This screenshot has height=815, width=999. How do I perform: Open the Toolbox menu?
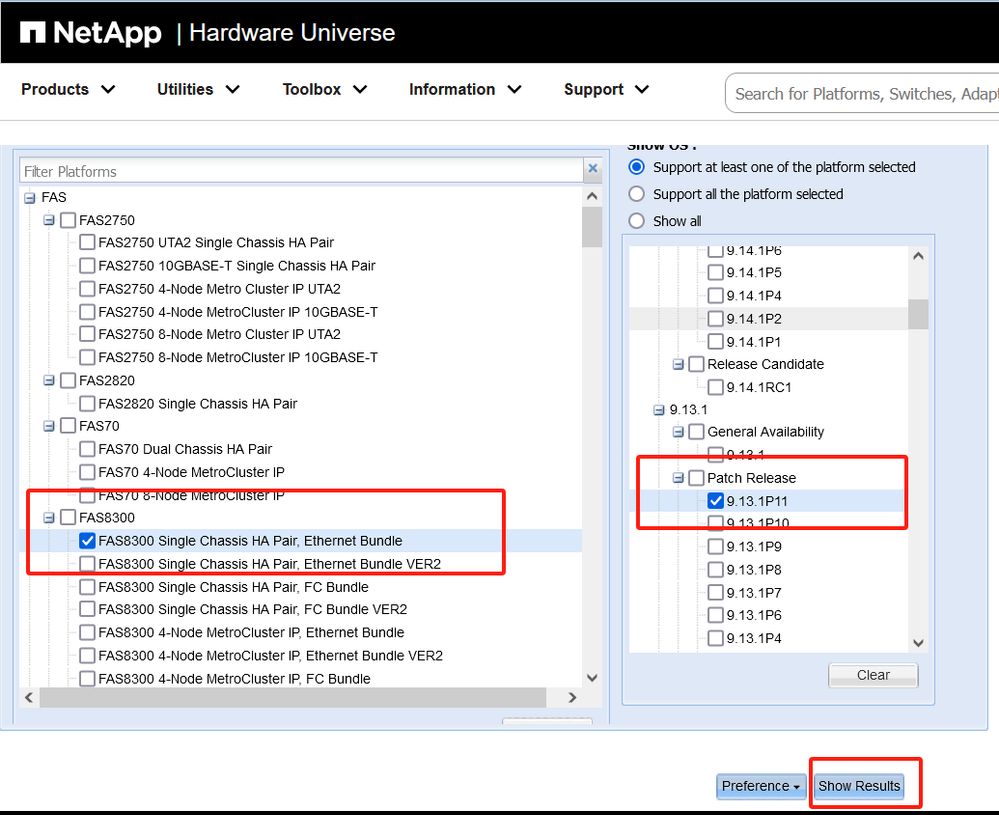point(324,90)
